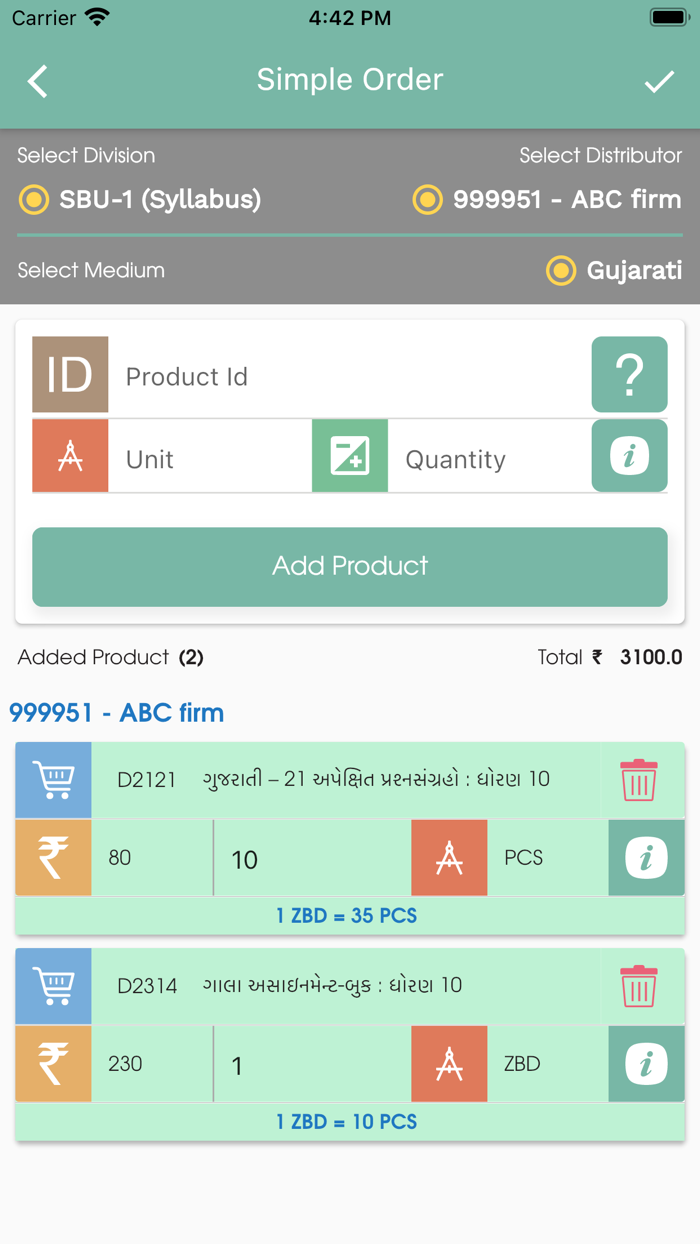Open the unit icon on product D2121 row
The width and height of the screenshot is (700, 1244).
coord(449,857)
